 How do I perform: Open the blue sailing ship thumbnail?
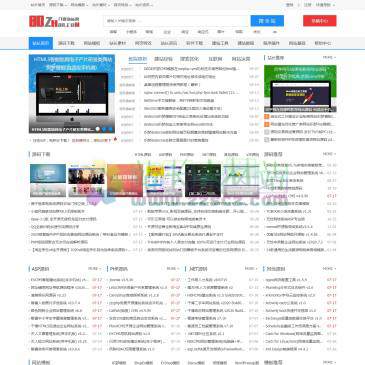pos(48,180)
